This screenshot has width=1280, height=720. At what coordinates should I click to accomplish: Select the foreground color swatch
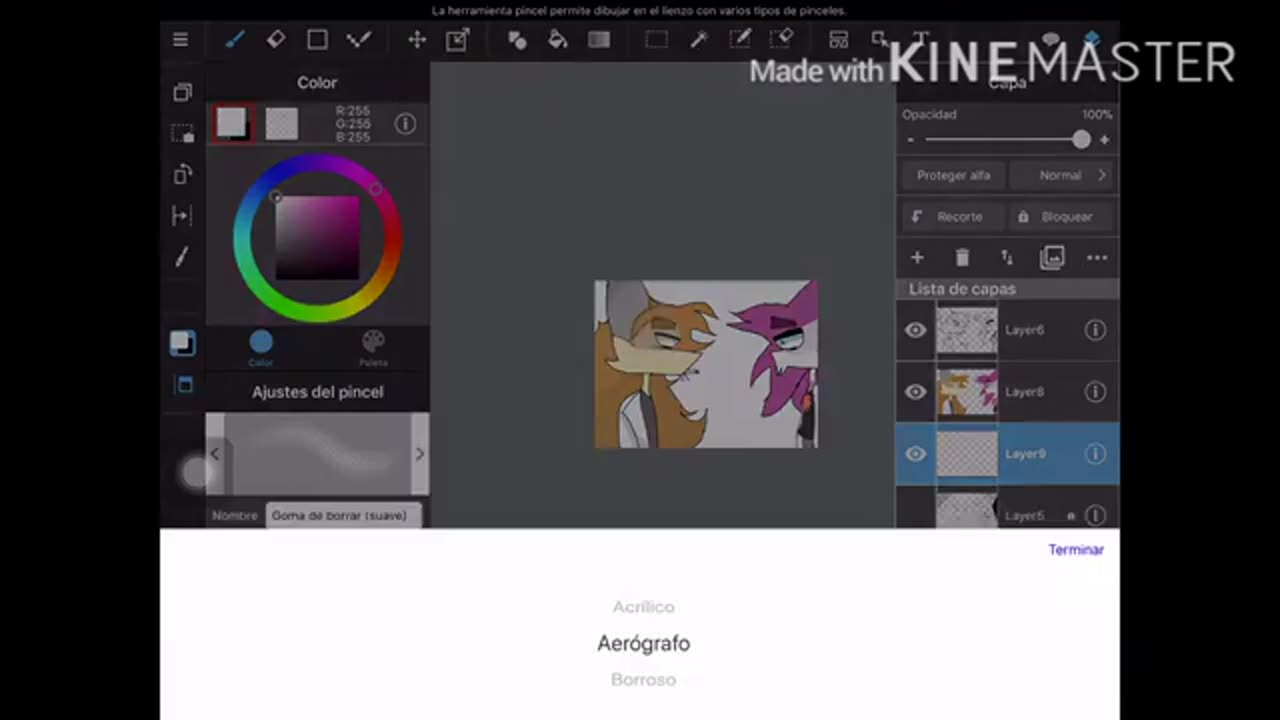[x=232, y=123]
